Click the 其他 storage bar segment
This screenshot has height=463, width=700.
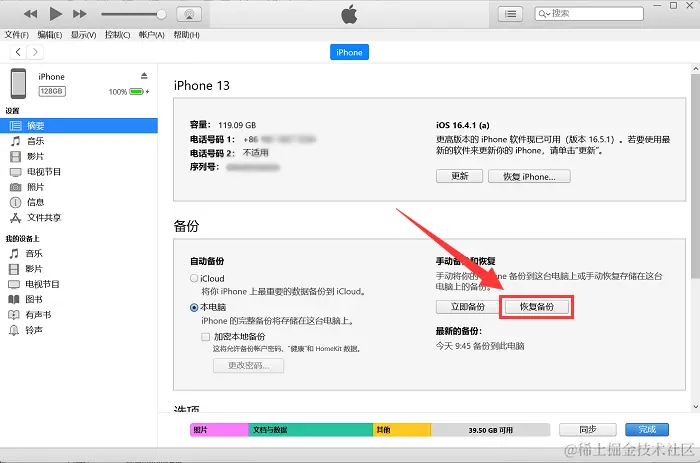coord(402,430)
